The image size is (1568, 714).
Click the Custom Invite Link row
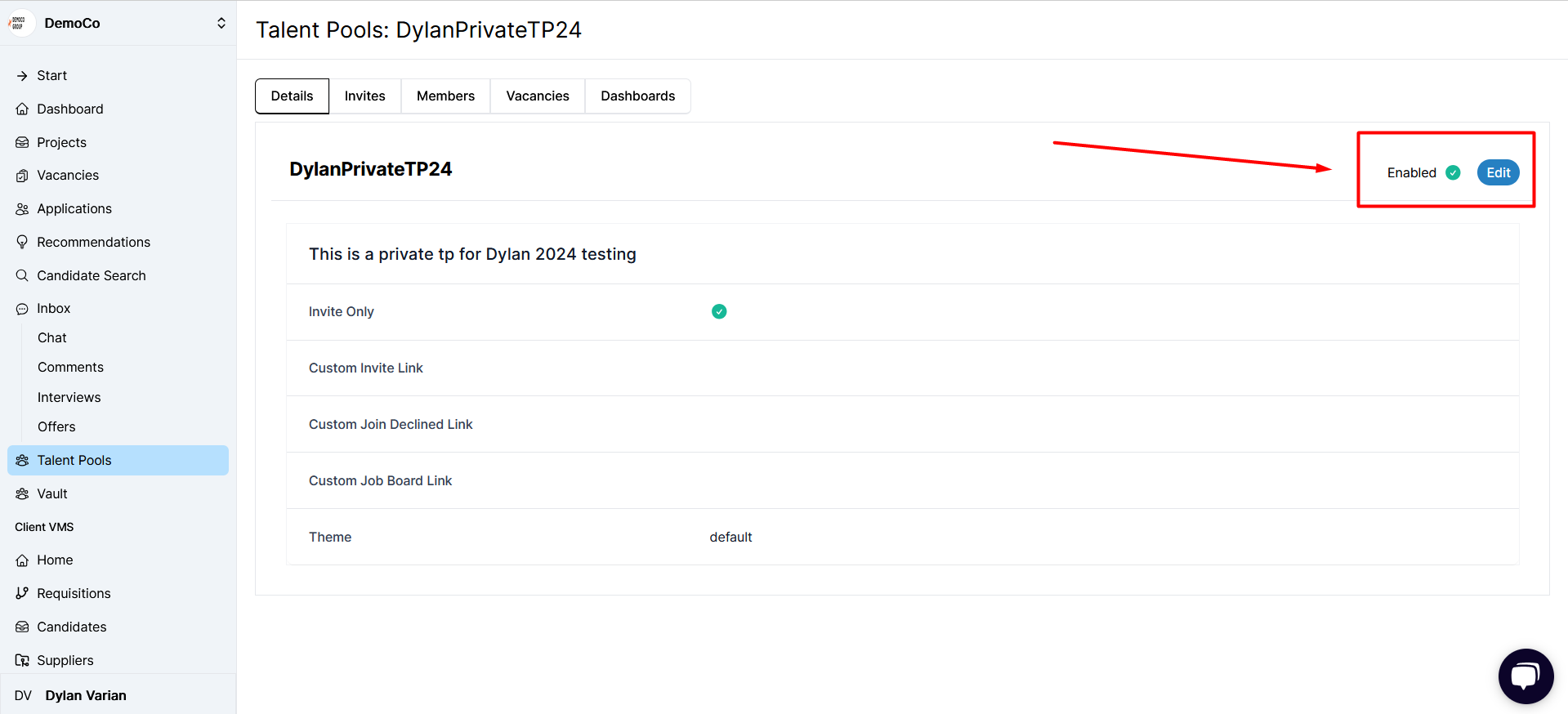(902, 368)
